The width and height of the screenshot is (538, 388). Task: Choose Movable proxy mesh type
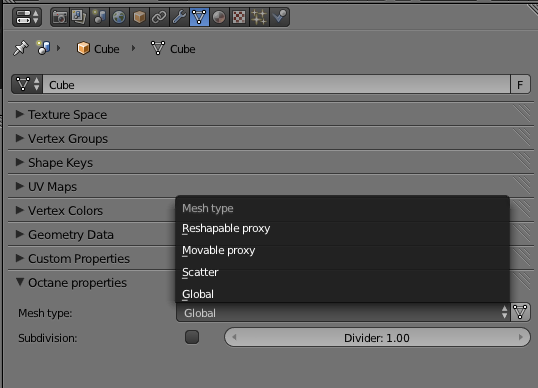tap(342, 250)
